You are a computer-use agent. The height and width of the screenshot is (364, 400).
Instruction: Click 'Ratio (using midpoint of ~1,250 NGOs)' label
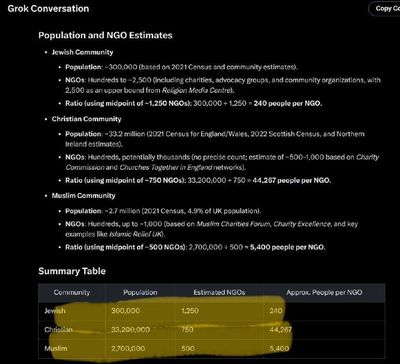pos(128,103)
